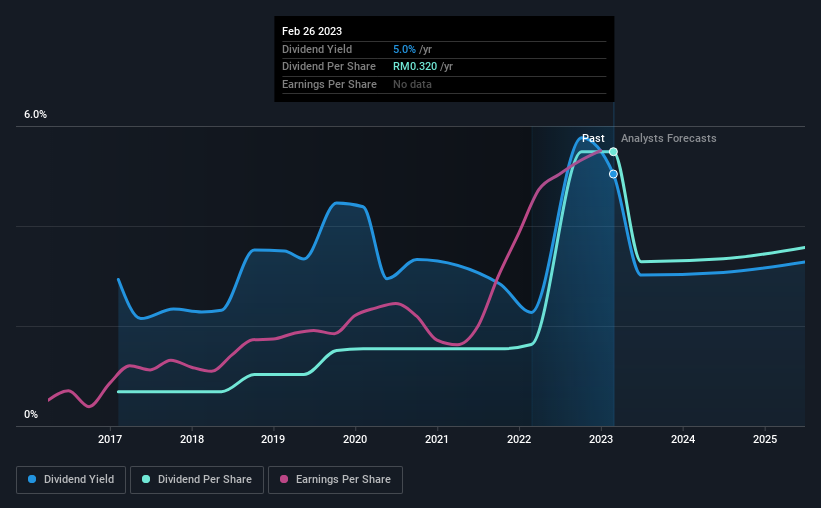The height and width of the screenshot is (508, 821).
Task: Click the tooltip Dividend Per Share row label
Action: 329,67
